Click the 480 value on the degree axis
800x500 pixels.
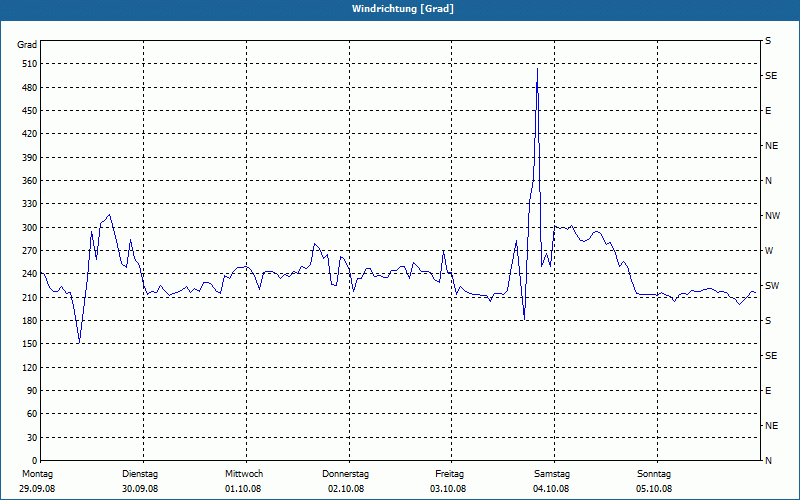click(x=31, y=88)
